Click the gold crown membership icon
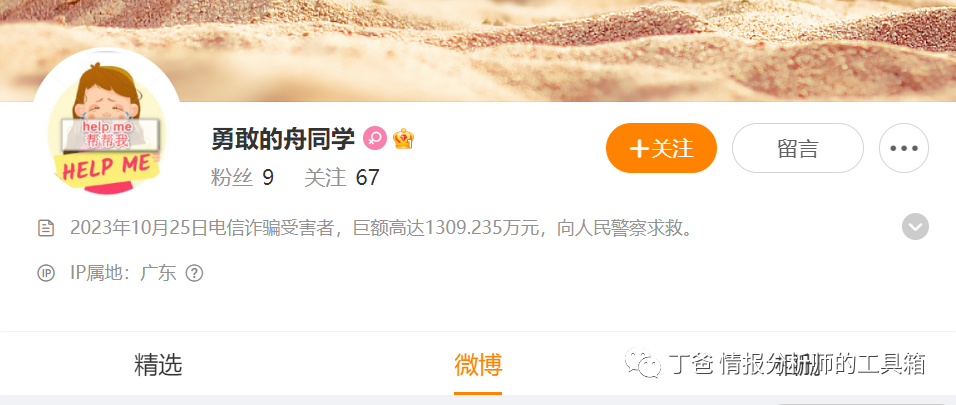This screenshot has width=956, height=405. point(403,139)
